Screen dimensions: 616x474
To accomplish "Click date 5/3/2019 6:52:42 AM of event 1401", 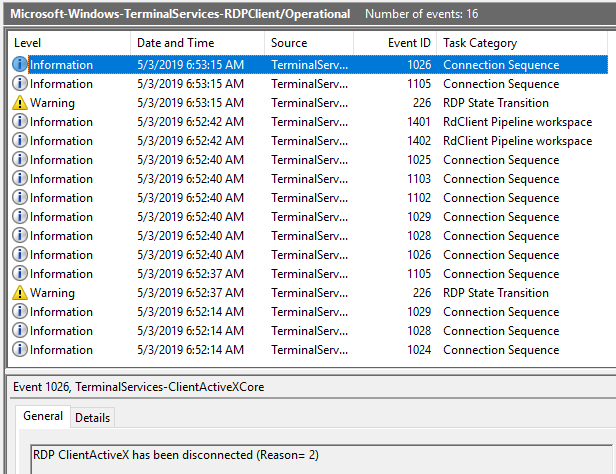I will tap(191, 122).
